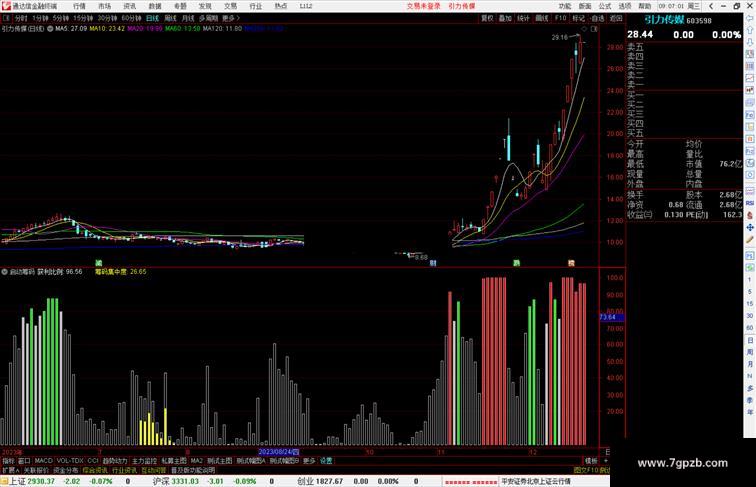Click the 上证 index in the status bar

tap(17, 481)
